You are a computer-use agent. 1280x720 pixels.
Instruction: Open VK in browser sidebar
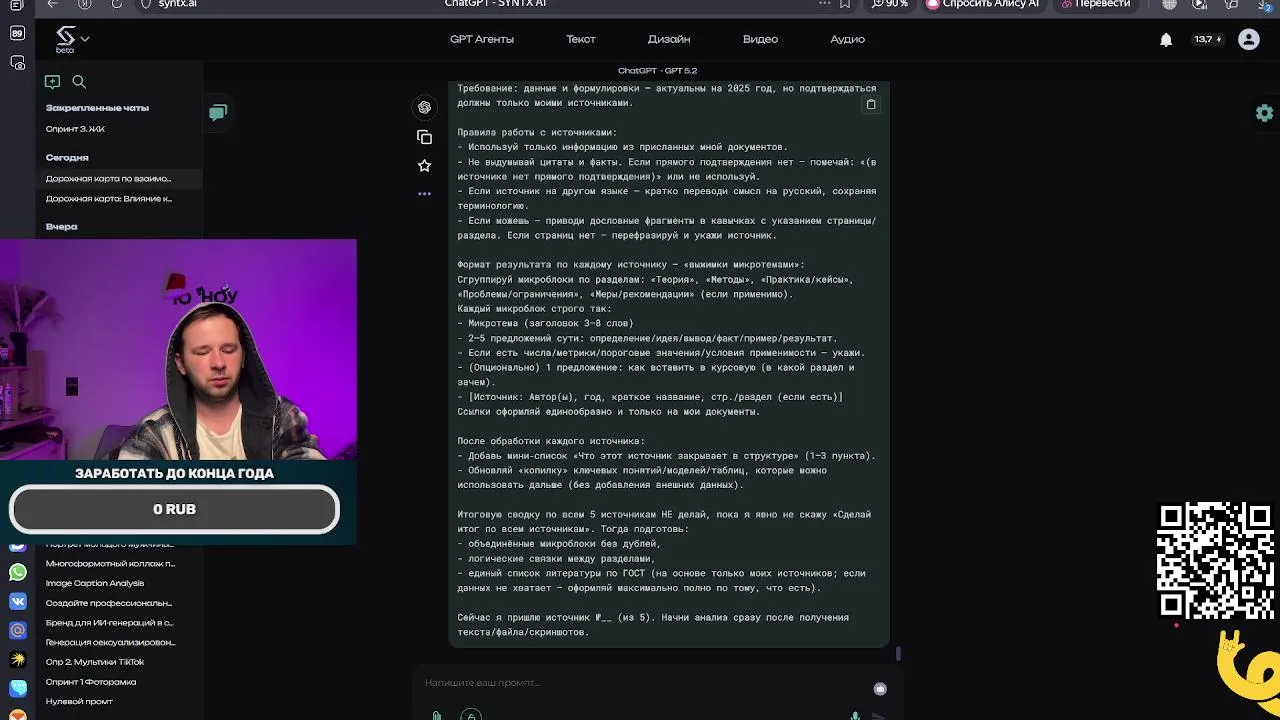[18, 602]
